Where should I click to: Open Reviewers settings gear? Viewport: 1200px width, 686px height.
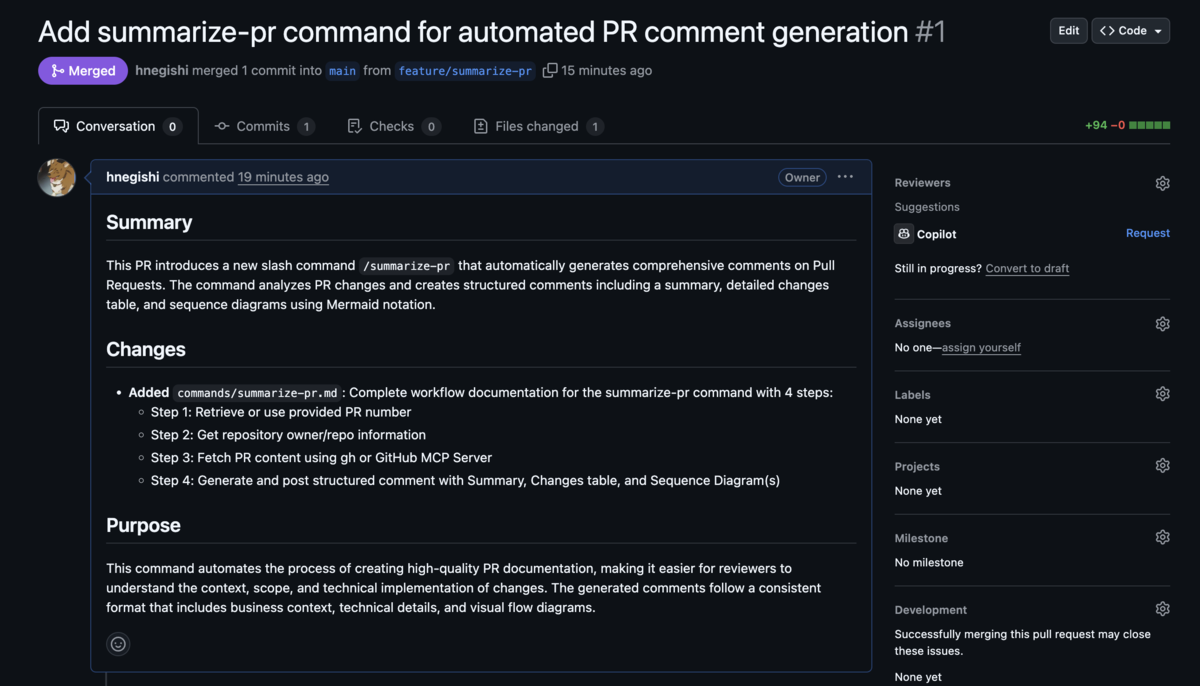1162,183
